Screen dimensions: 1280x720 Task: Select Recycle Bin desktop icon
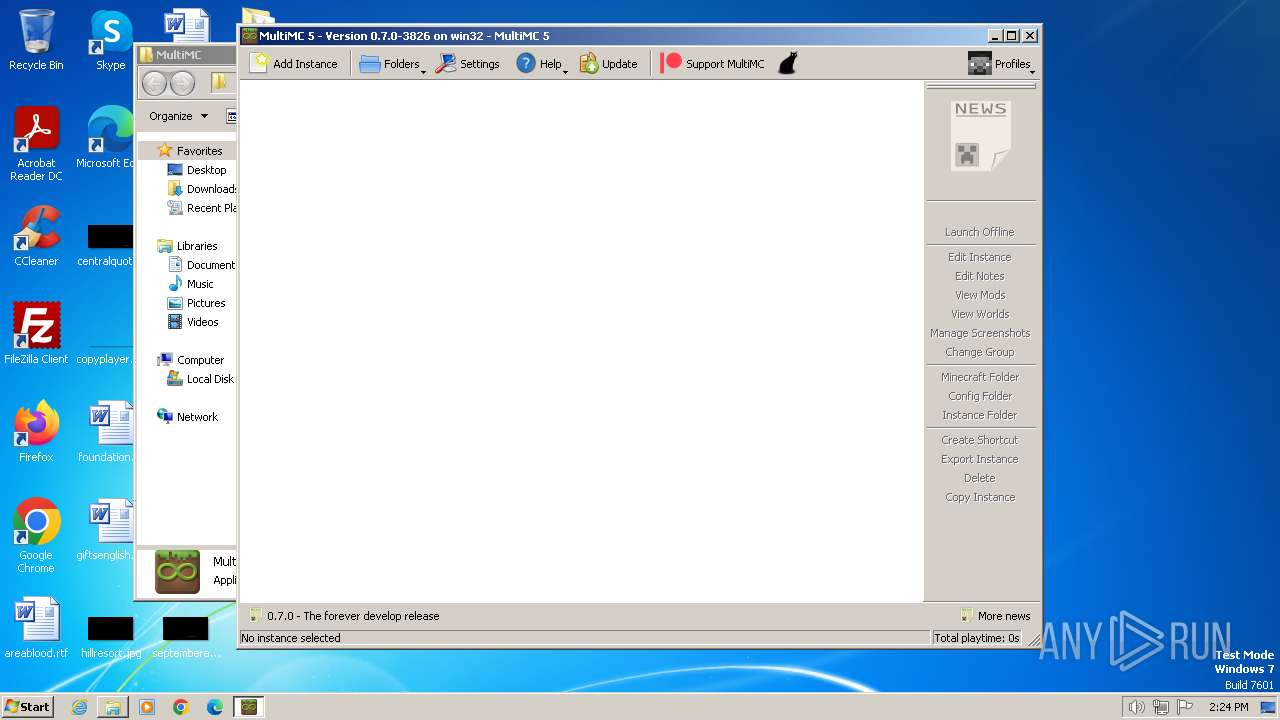point(36,40)
